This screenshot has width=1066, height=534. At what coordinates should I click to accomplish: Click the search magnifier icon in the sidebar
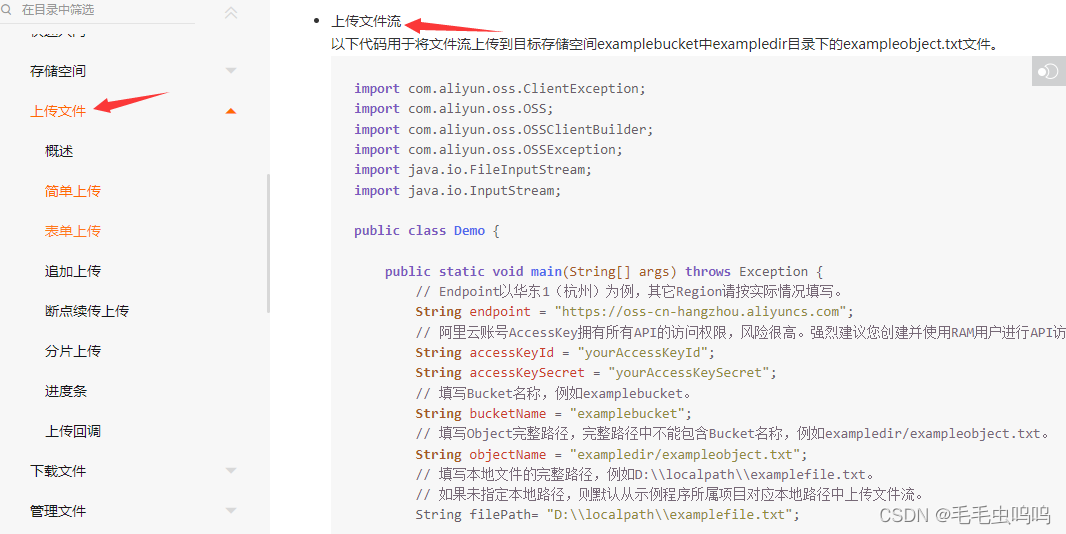click(x=7, y=10)
